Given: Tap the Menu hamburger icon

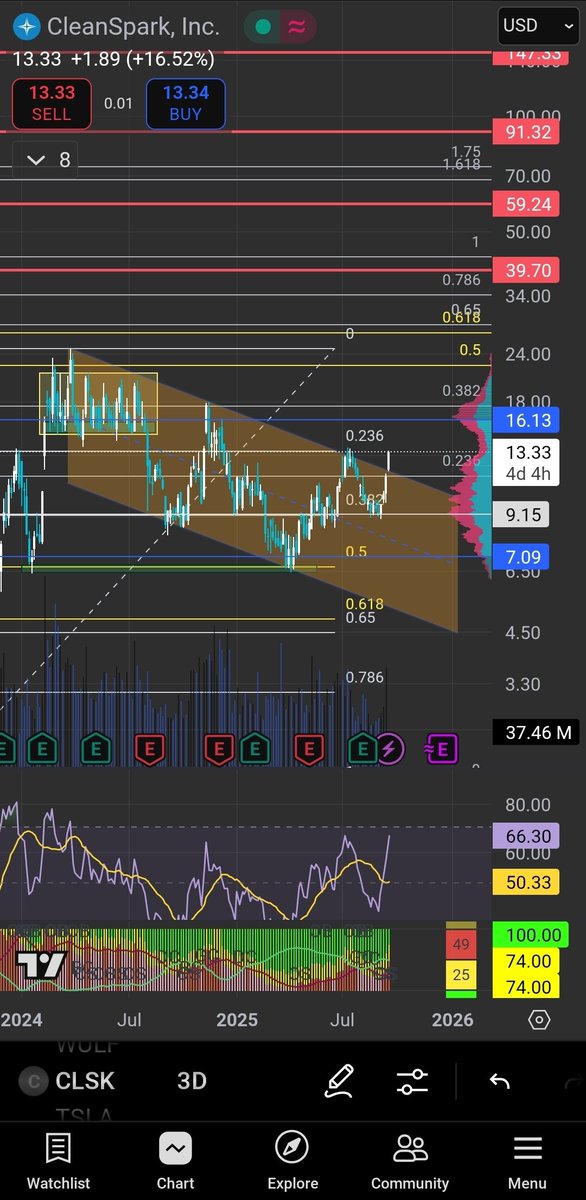Looking at the screenshot, I should point(527,1148).
